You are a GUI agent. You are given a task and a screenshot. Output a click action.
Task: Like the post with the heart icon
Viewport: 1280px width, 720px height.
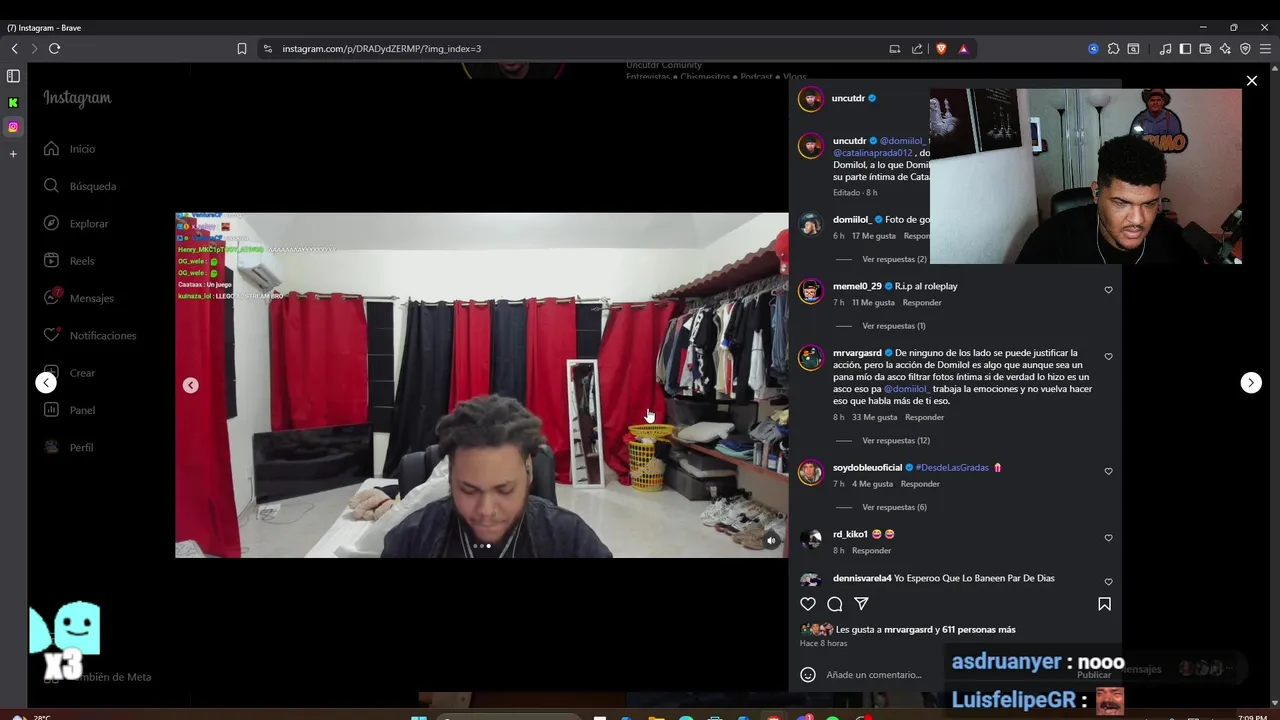[x=808, y=604]
